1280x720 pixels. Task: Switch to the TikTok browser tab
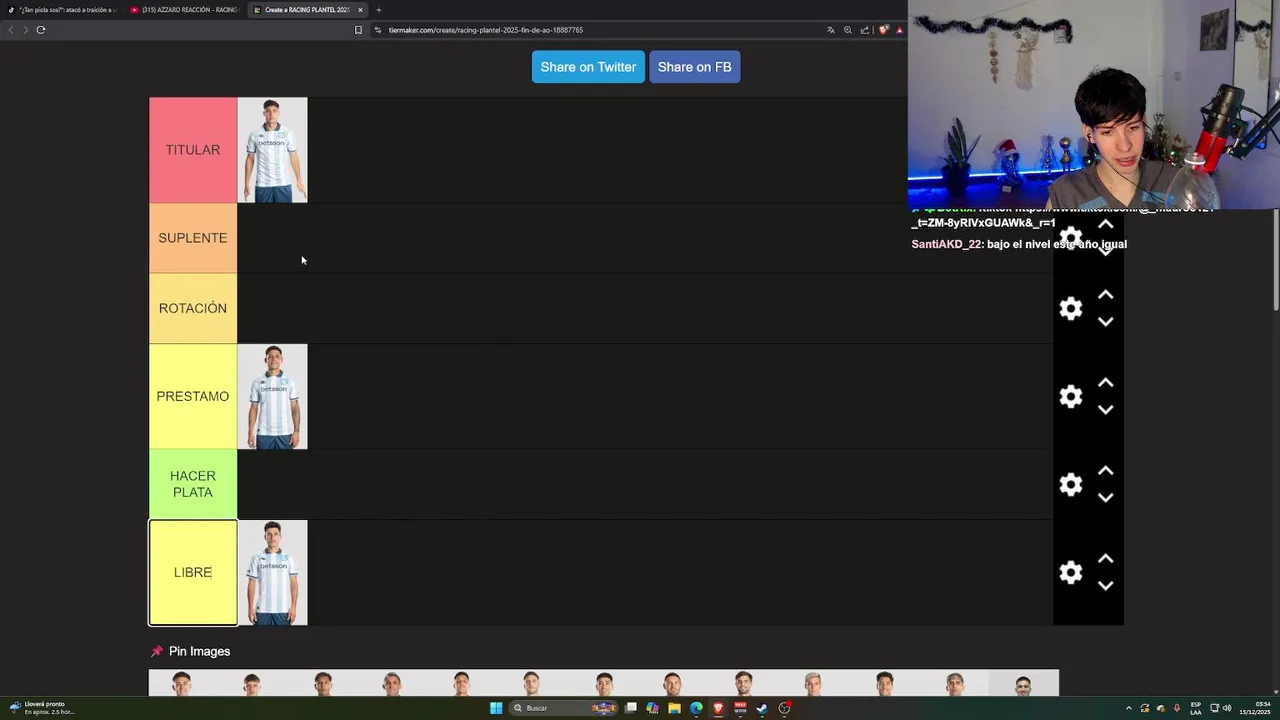click(62, 10)
